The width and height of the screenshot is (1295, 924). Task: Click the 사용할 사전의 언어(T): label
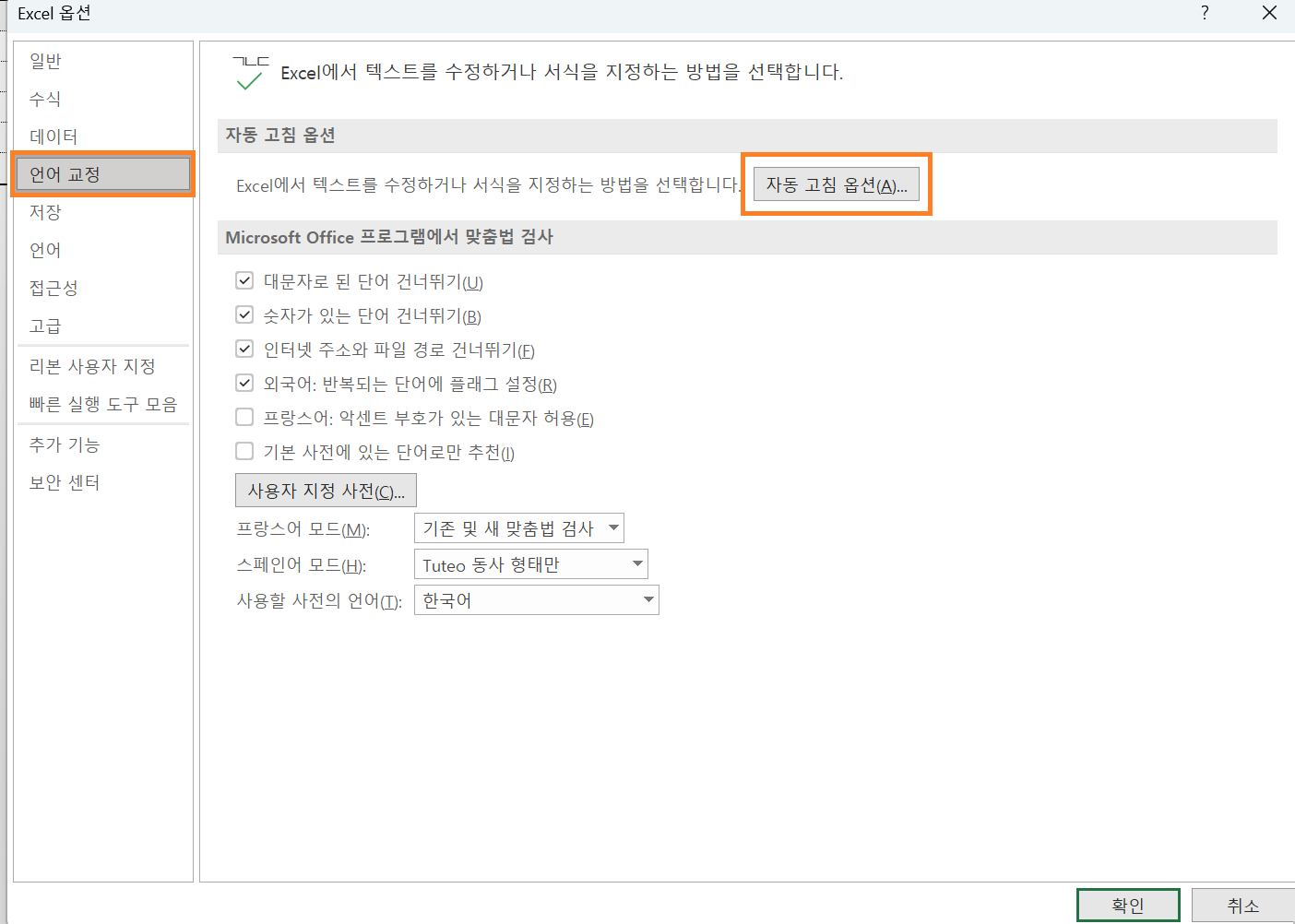(319, 601)
